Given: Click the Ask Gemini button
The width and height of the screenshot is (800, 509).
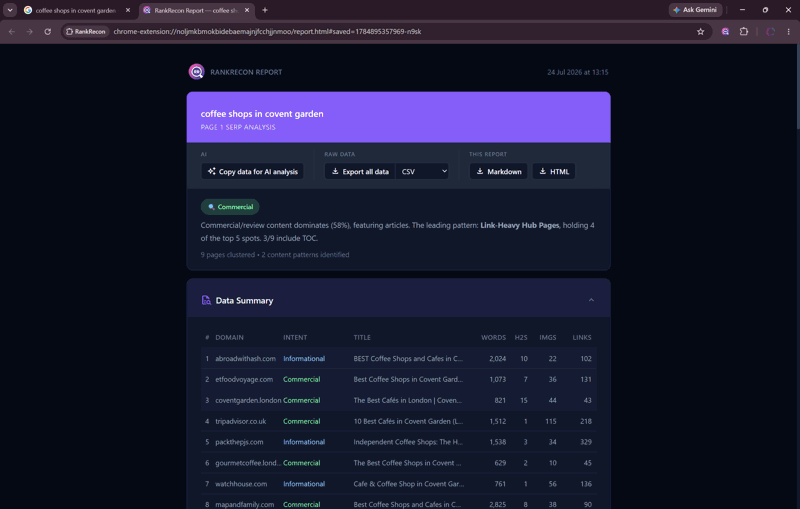Looking at the screenshot, I should tap(695, 10).
